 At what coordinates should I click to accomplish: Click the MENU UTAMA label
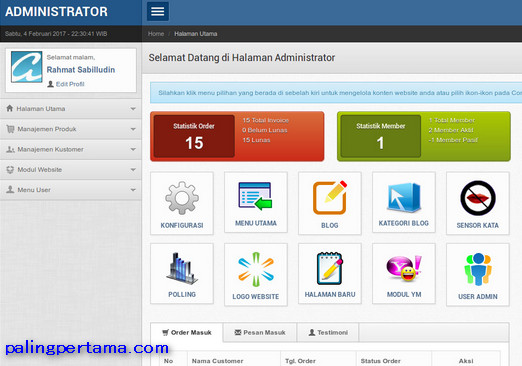pyautogui.click(x=256, y=223)
